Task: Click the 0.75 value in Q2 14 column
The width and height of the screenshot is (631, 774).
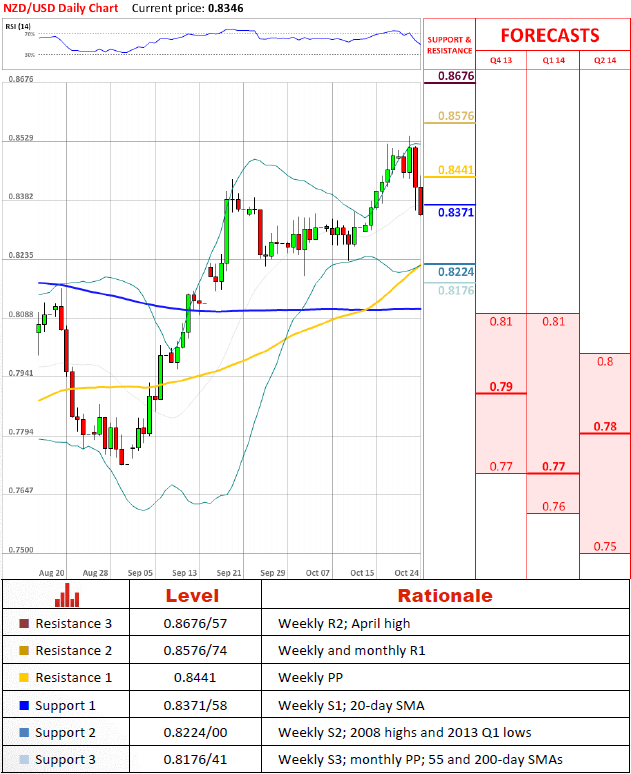Action: [605, 546]
